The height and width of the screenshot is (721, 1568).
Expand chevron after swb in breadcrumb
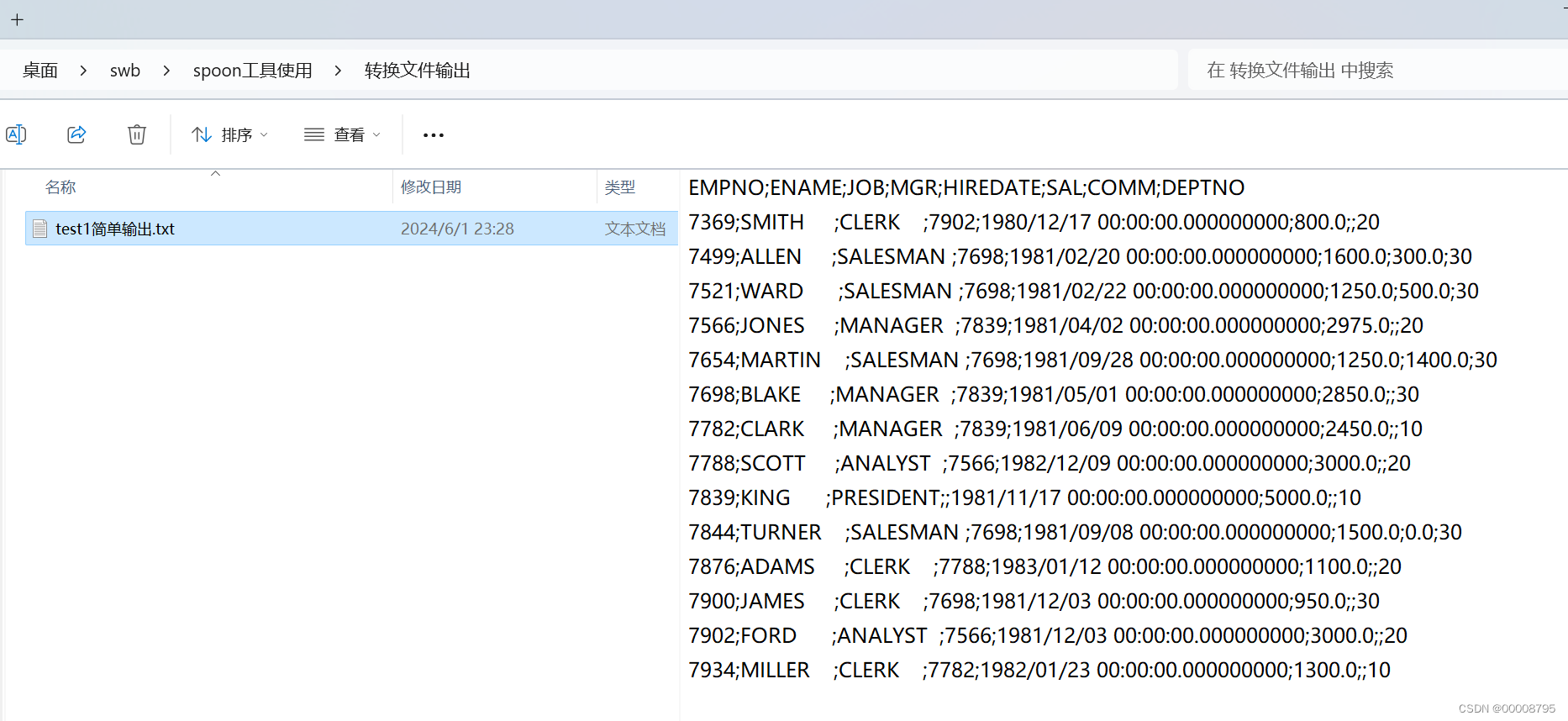166,71
